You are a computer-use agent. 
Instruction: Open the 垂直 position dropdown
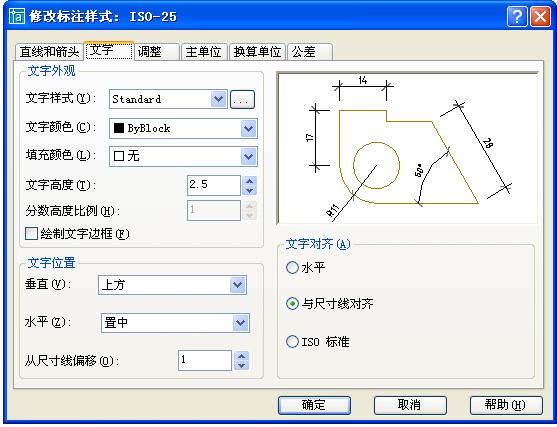point(237,285)
